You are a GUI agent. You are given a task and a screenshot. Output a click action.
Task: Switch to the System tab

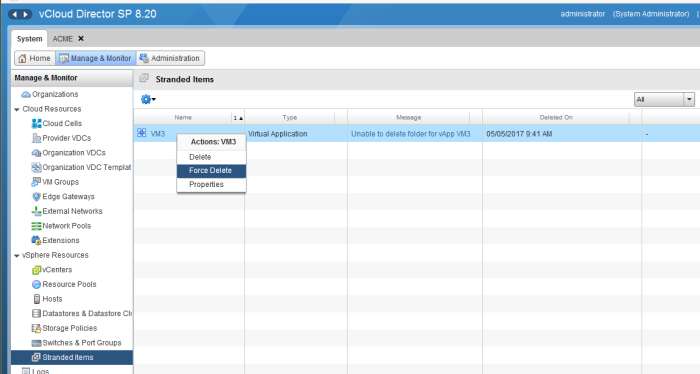pos(29,39)
